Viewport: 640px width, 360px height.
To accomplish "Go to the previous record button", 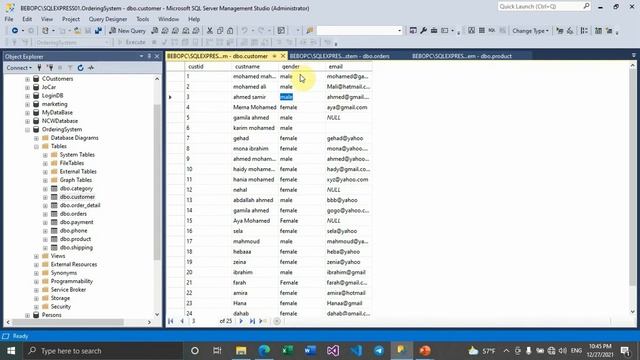I will (x=182, y=321).
